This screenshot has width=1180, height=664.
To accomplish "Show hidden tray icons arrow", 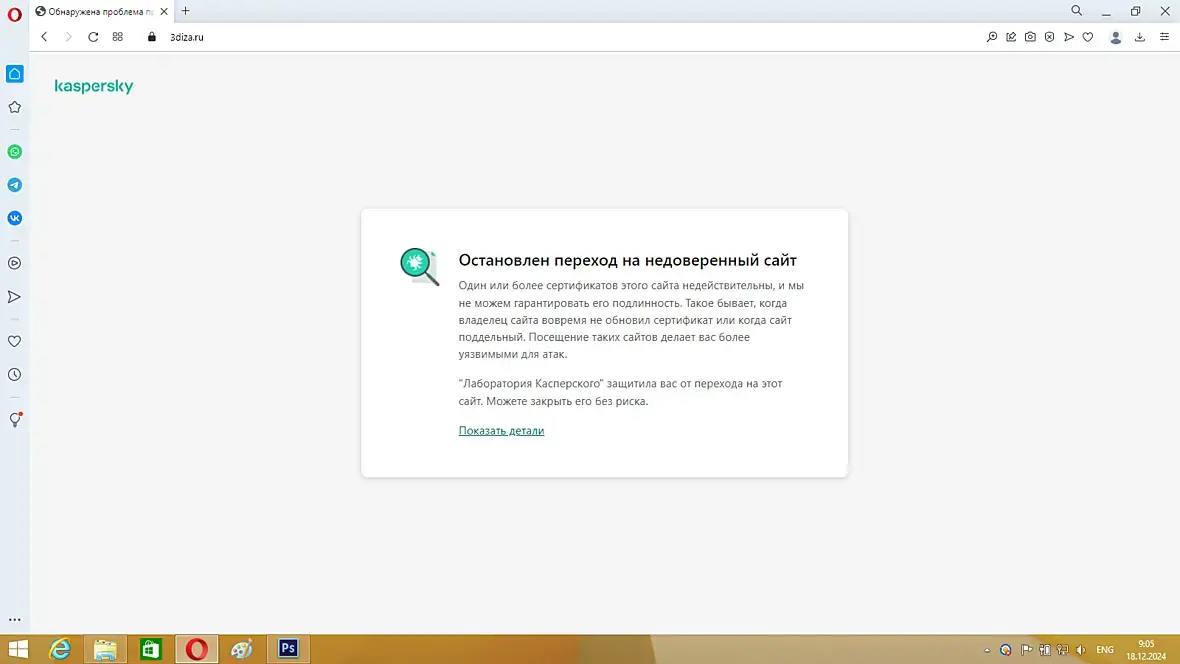I will 987,650.
